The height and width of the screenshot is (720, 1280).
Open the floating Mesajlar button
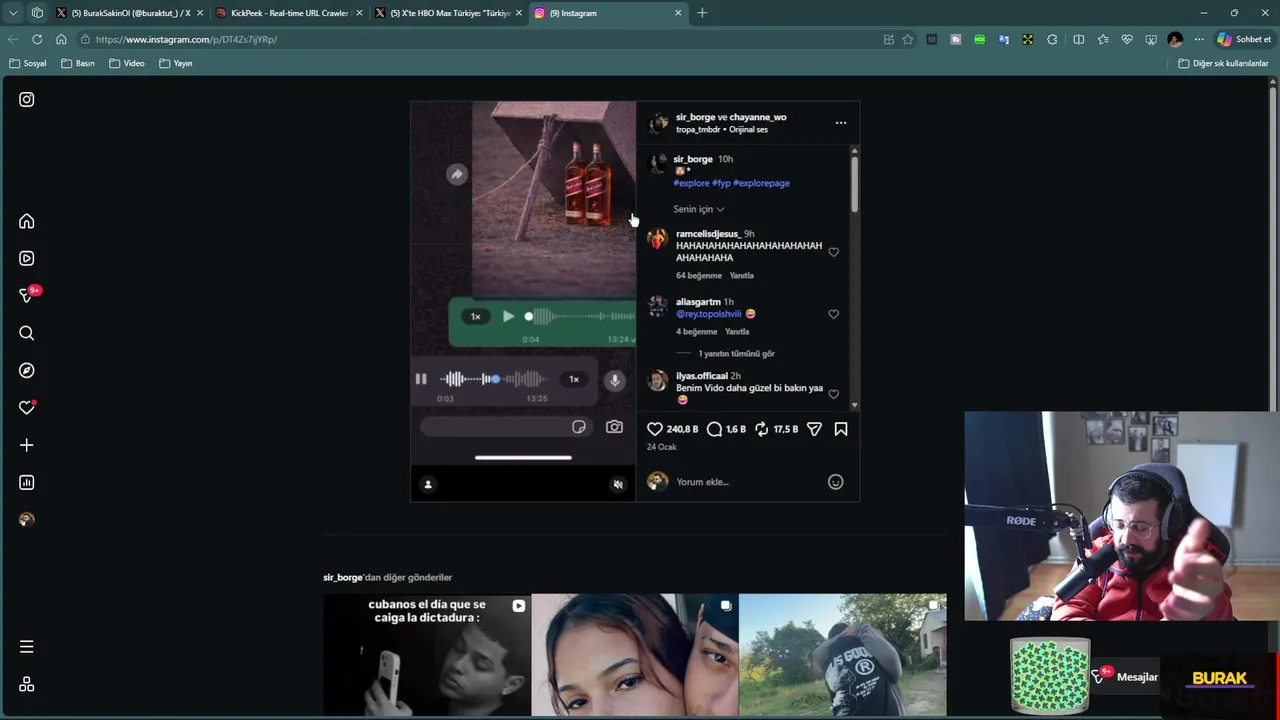click(1124, 677)
